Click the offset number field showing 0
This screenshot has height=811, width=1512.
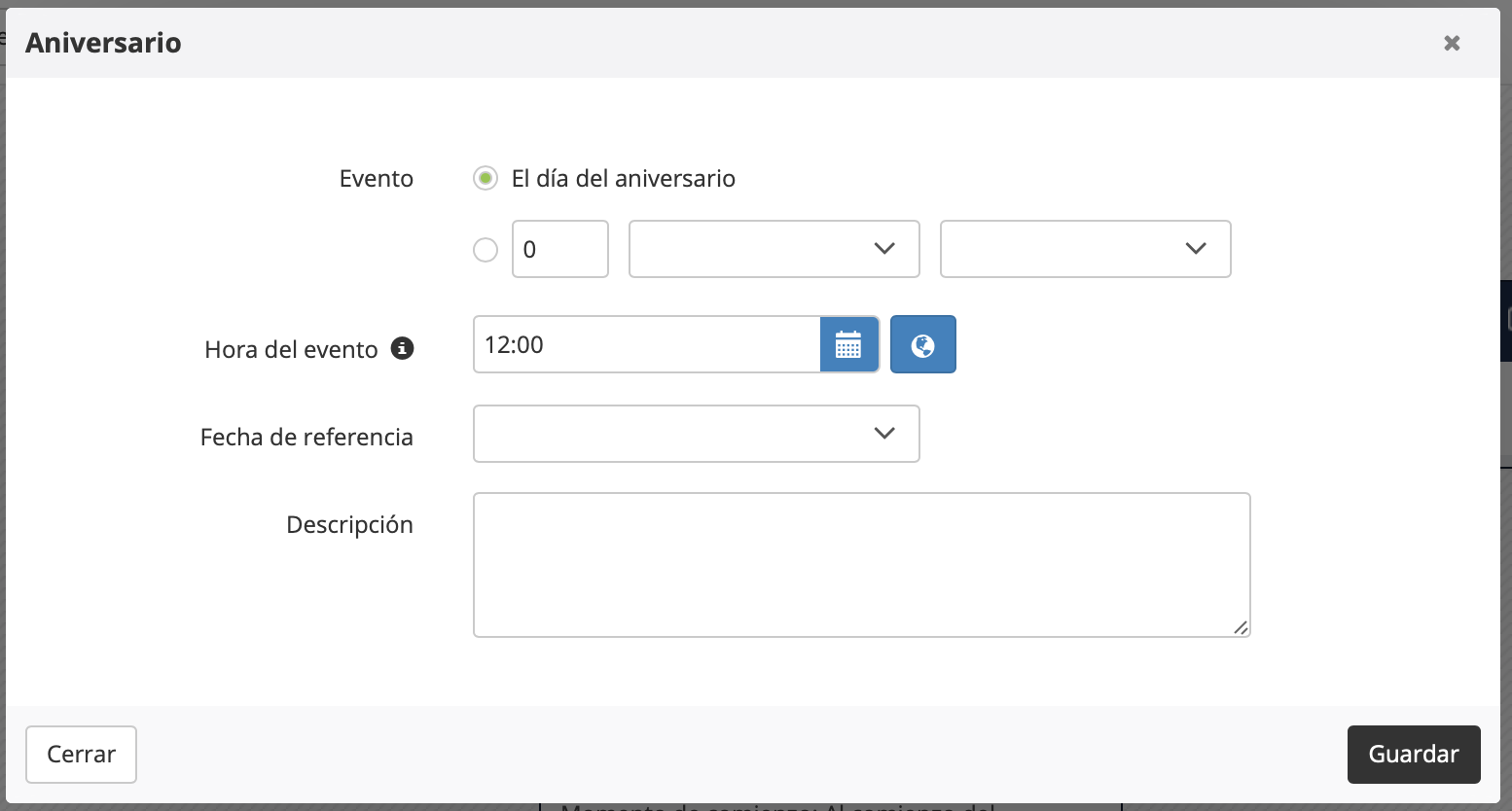tap(560, 249)
